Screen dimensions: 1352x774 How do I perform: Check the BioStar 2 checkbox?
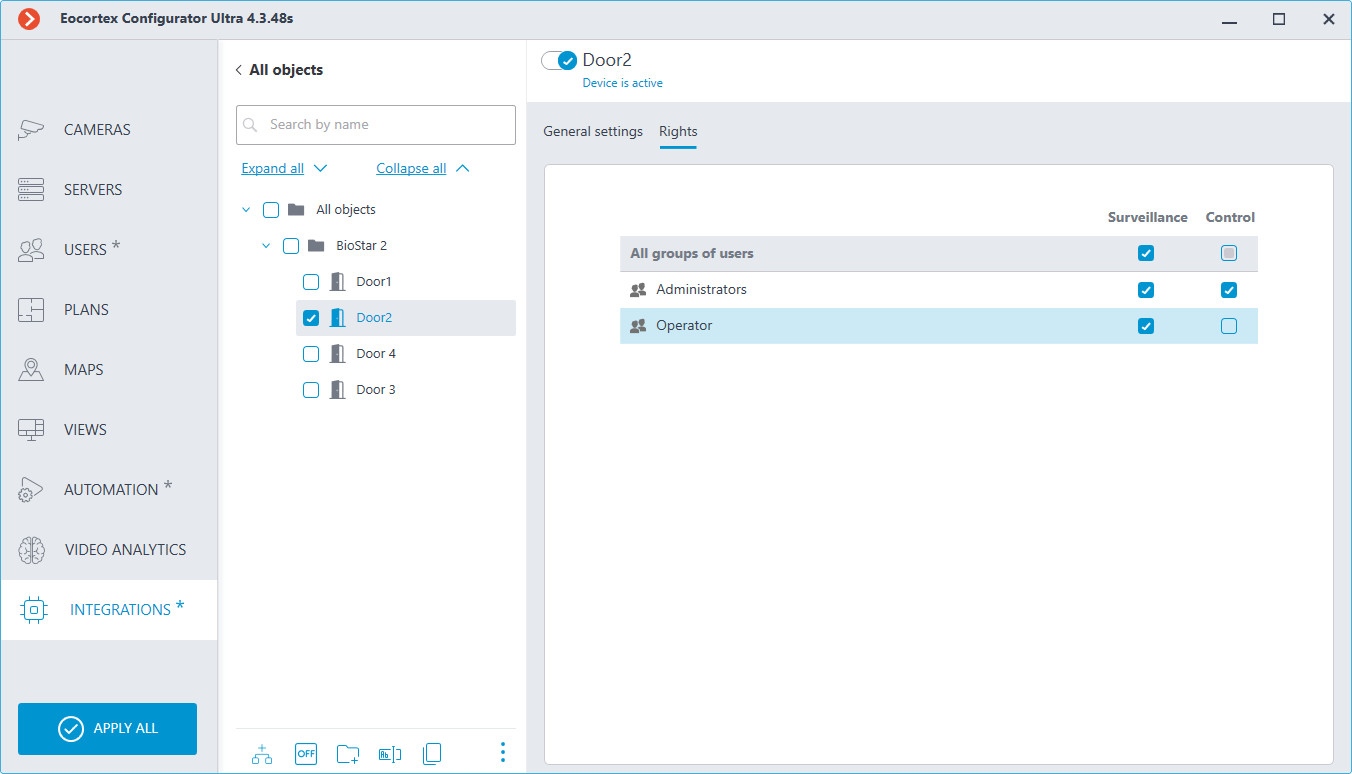point(291,246)
